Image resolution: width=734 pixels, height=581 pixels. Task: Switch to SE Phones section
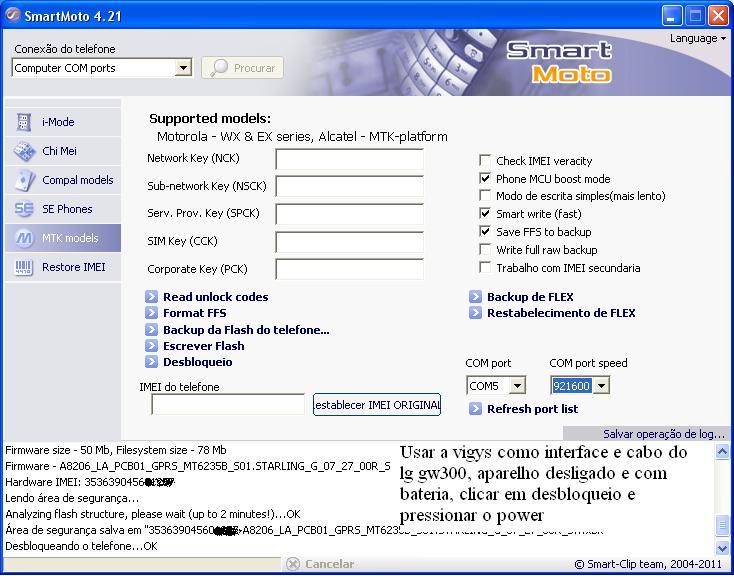[63, 209]
